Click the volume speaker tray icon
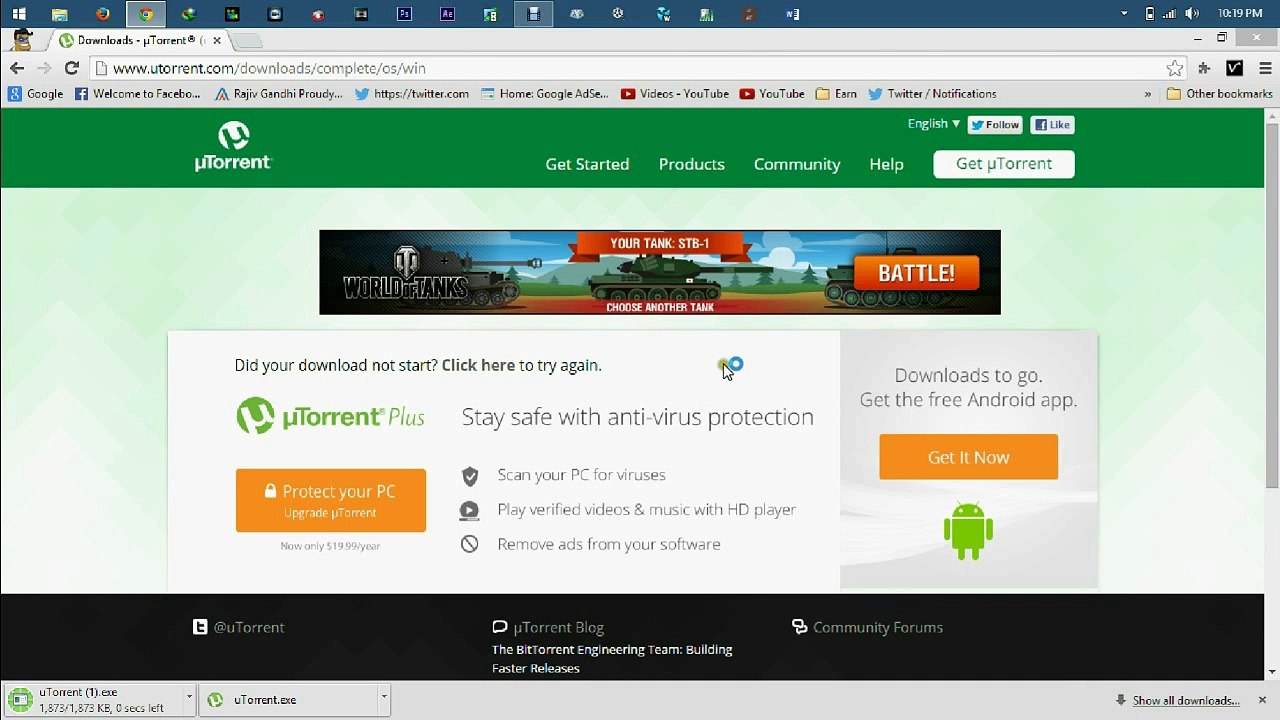The image size is (1280, 720). pos(1191,14)
